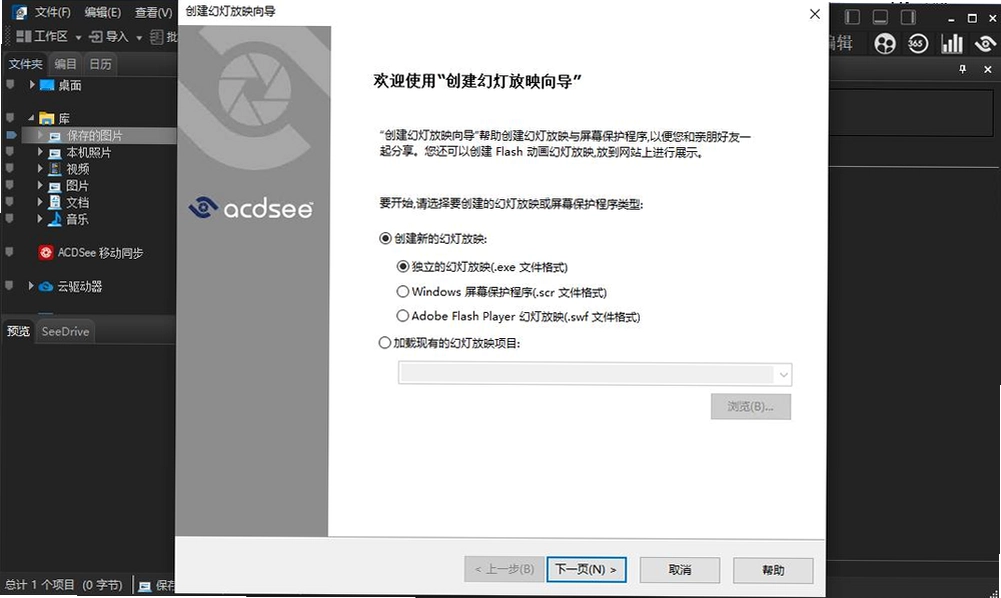Click the Workspace (工作区) grid icon
1001x598 pixels.
(x=24, y=36)
